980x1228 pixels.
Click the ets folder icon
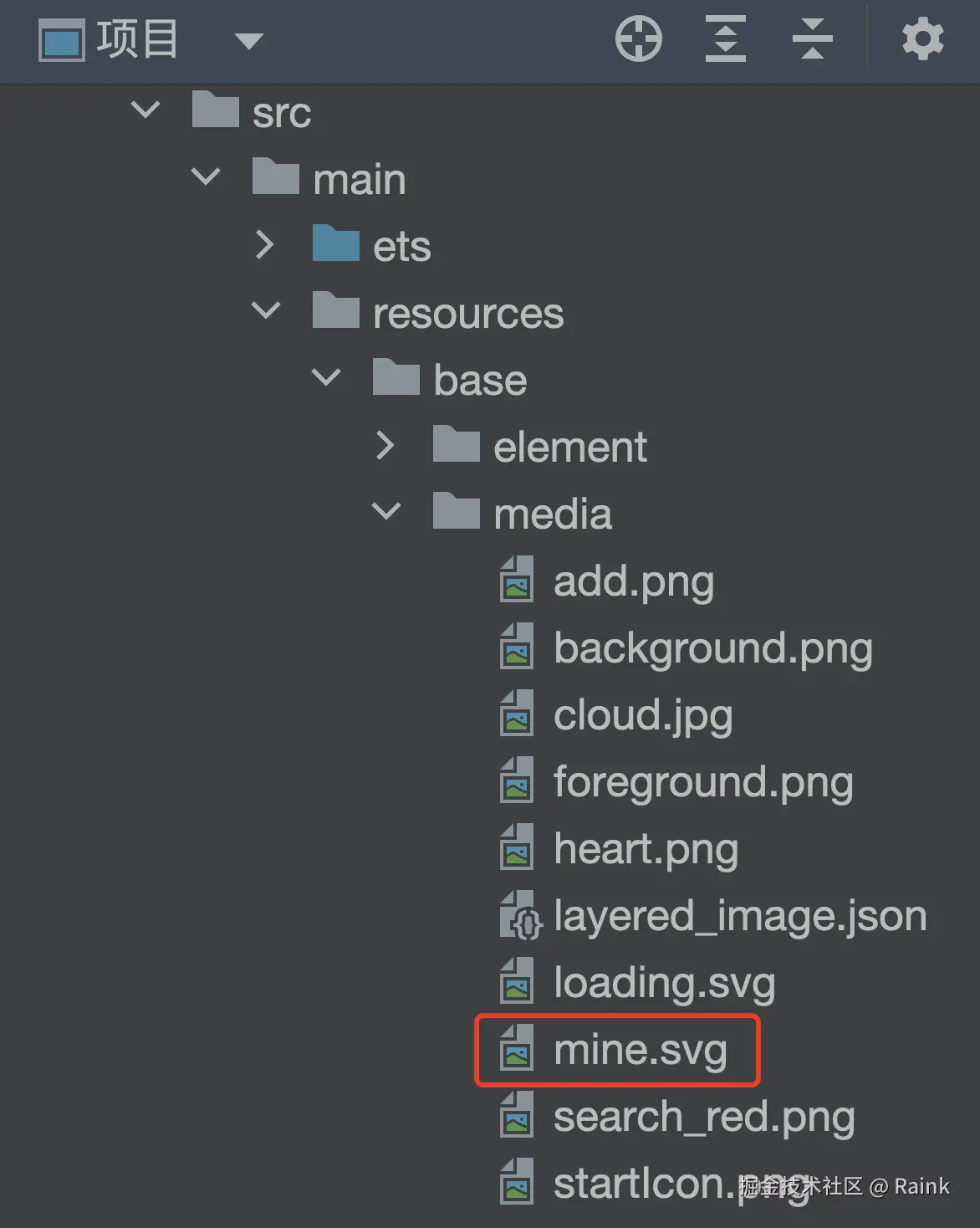tap(335, 244)
